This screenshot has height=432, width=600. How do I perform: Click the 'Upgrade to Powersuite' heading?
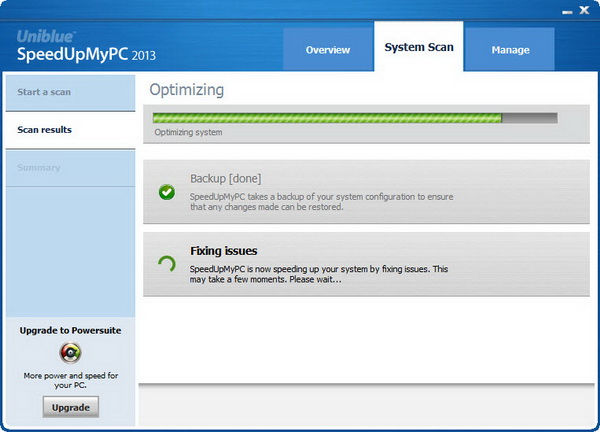point(70,330)
